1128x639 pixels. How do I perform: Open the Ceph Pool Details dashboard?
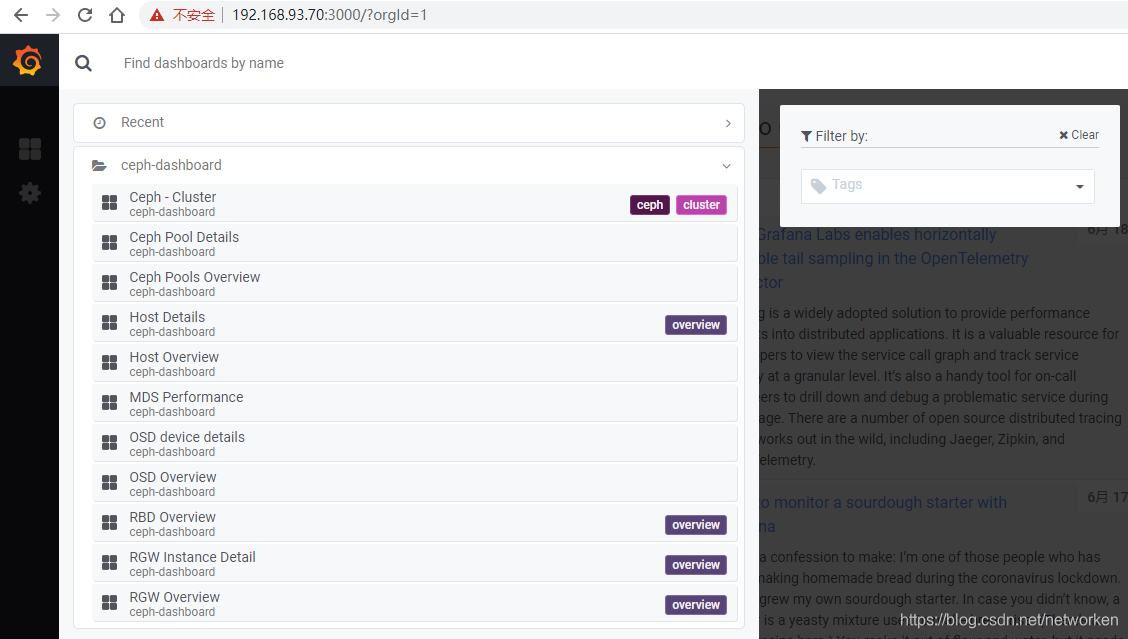tap(415, 243)
